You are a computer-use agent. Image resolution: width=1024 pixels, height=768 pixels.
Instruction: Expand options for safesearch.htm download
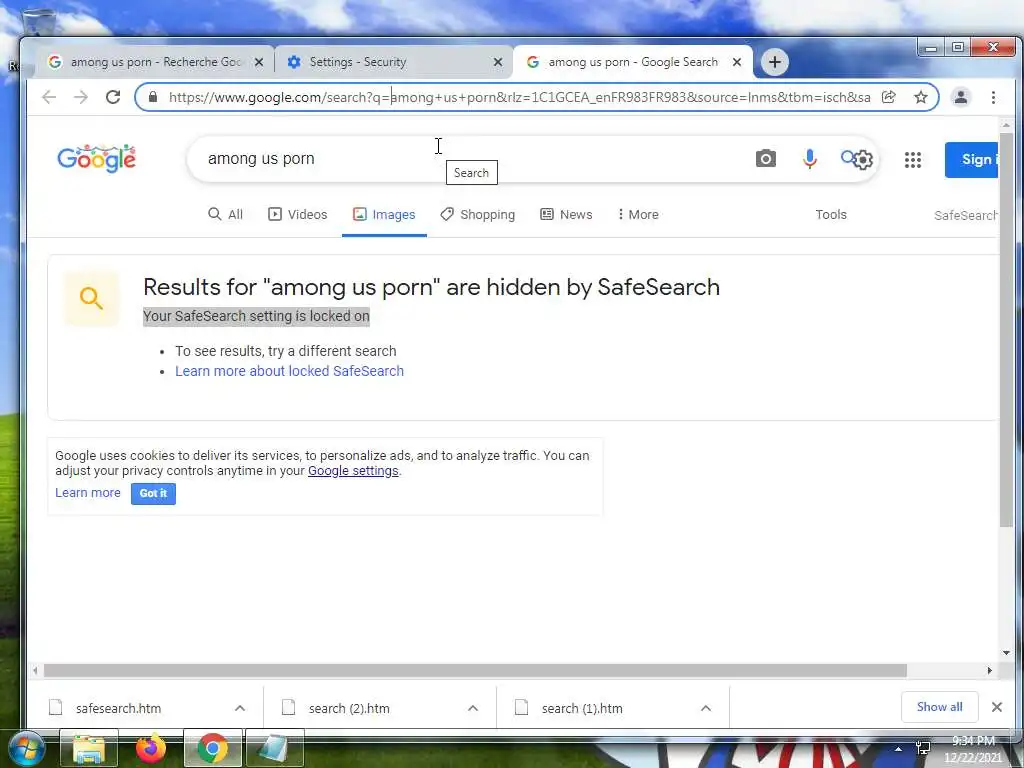pos(240,708)
